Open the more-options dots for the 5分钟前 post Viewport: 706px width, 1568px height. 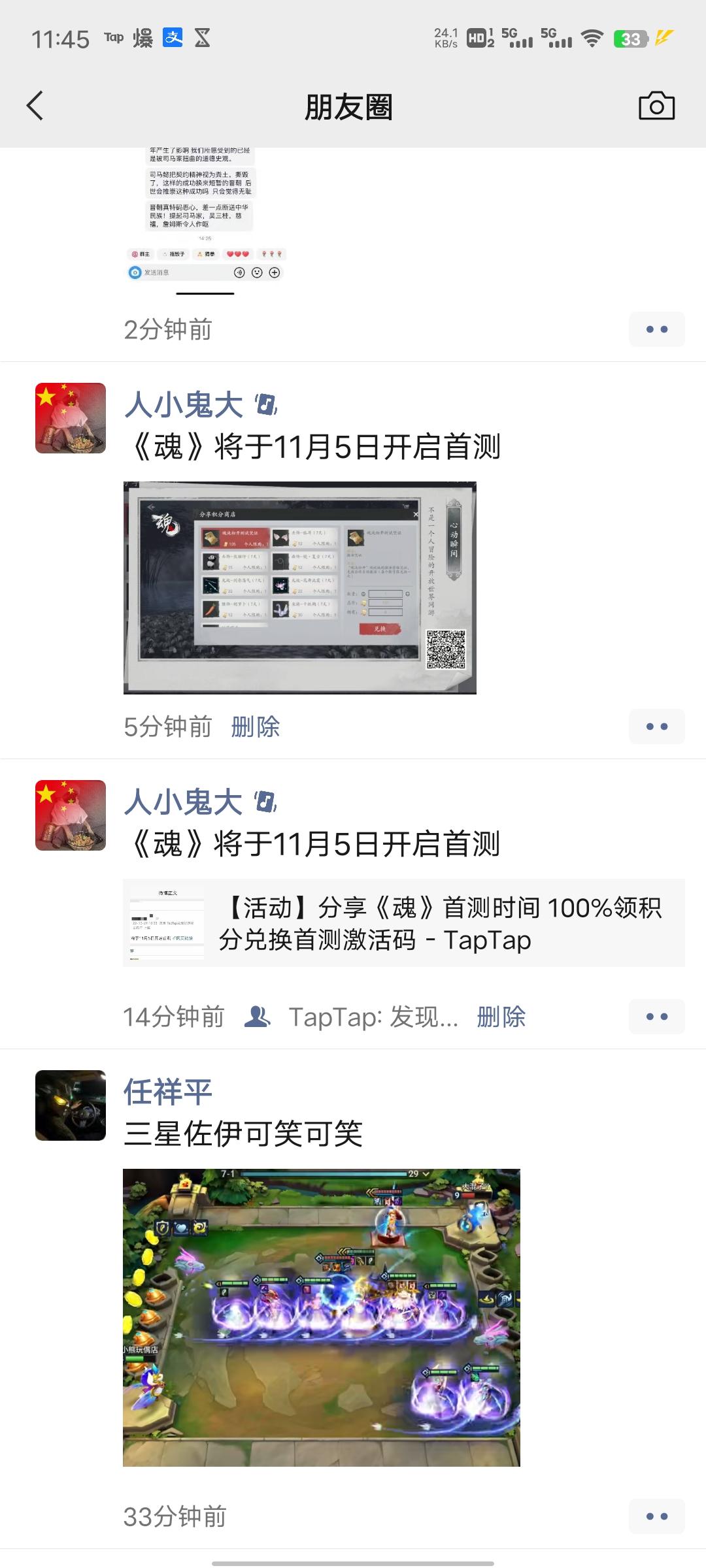tap(656, 727)
